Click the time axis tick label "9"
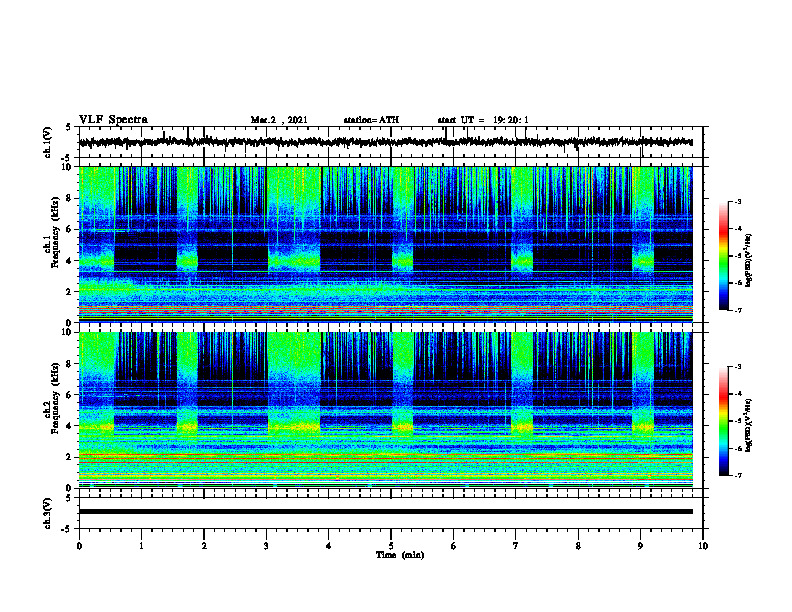The width and height of the screenshot is (792, 612). [x=640, y=546]
